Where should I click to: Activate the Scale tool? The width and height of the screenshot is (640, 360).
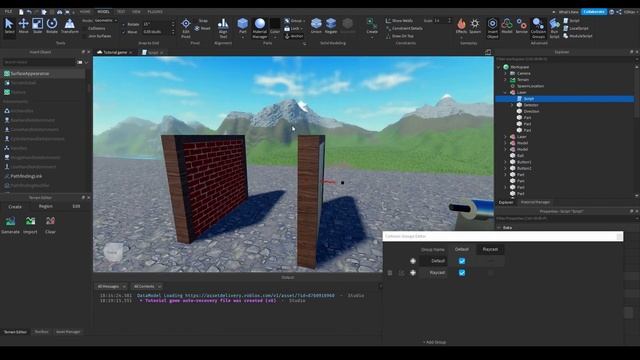coord(37,26)
